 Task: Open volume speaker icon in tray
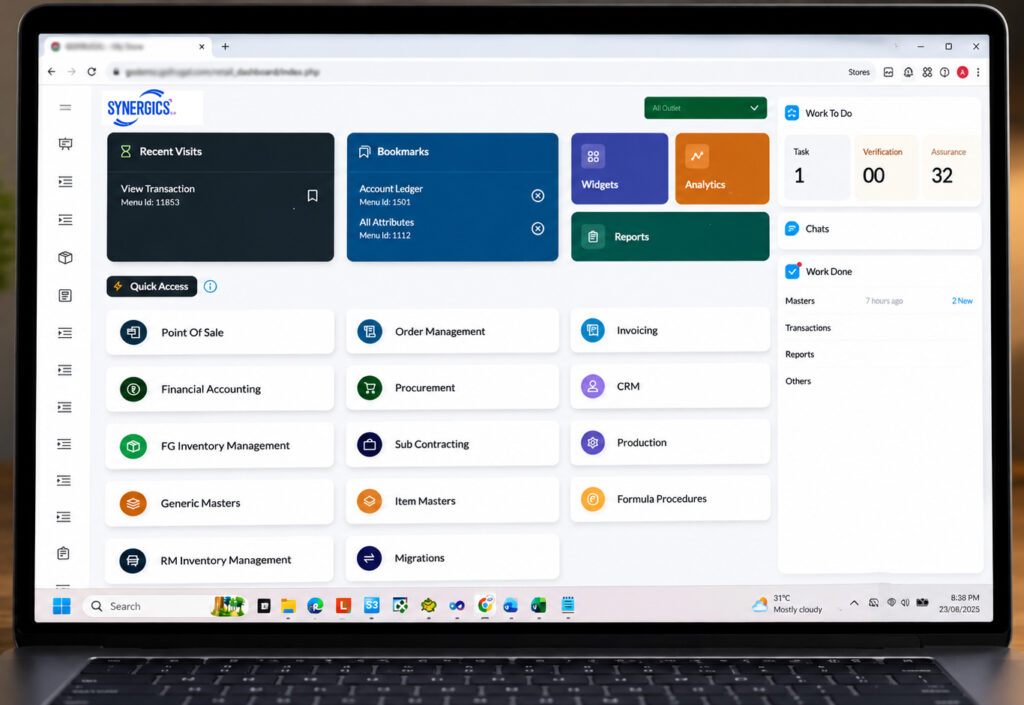click(905, 603)
